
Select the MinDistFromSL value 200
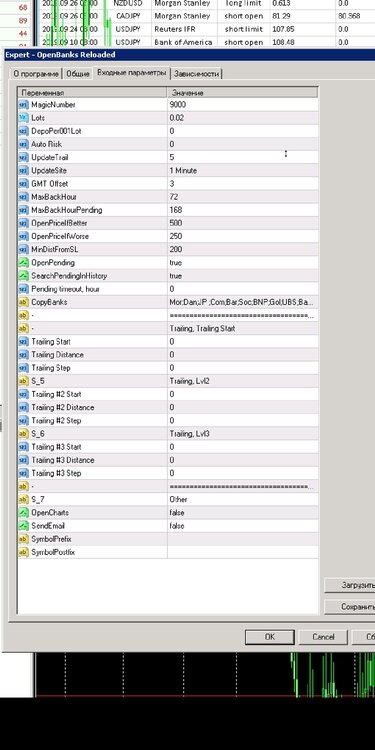point(243,249)
